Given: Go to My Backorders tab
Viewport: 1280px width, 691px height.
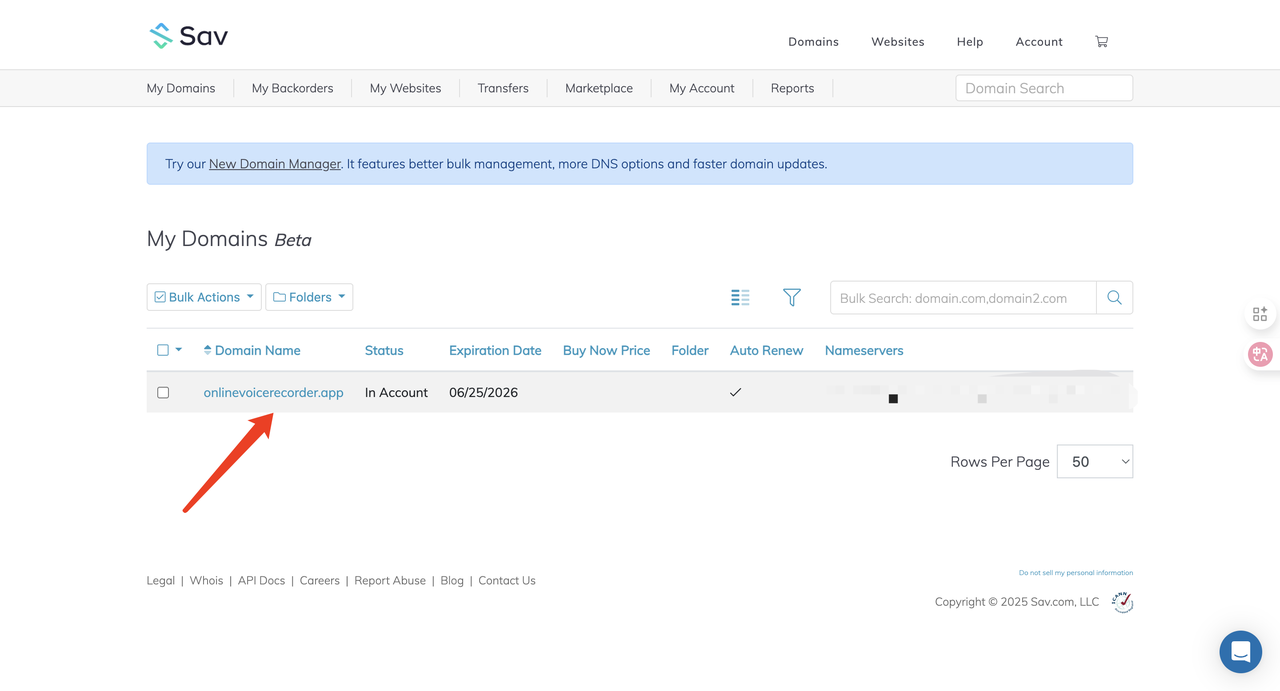Looking at the screenshot, I should (292, 88).
